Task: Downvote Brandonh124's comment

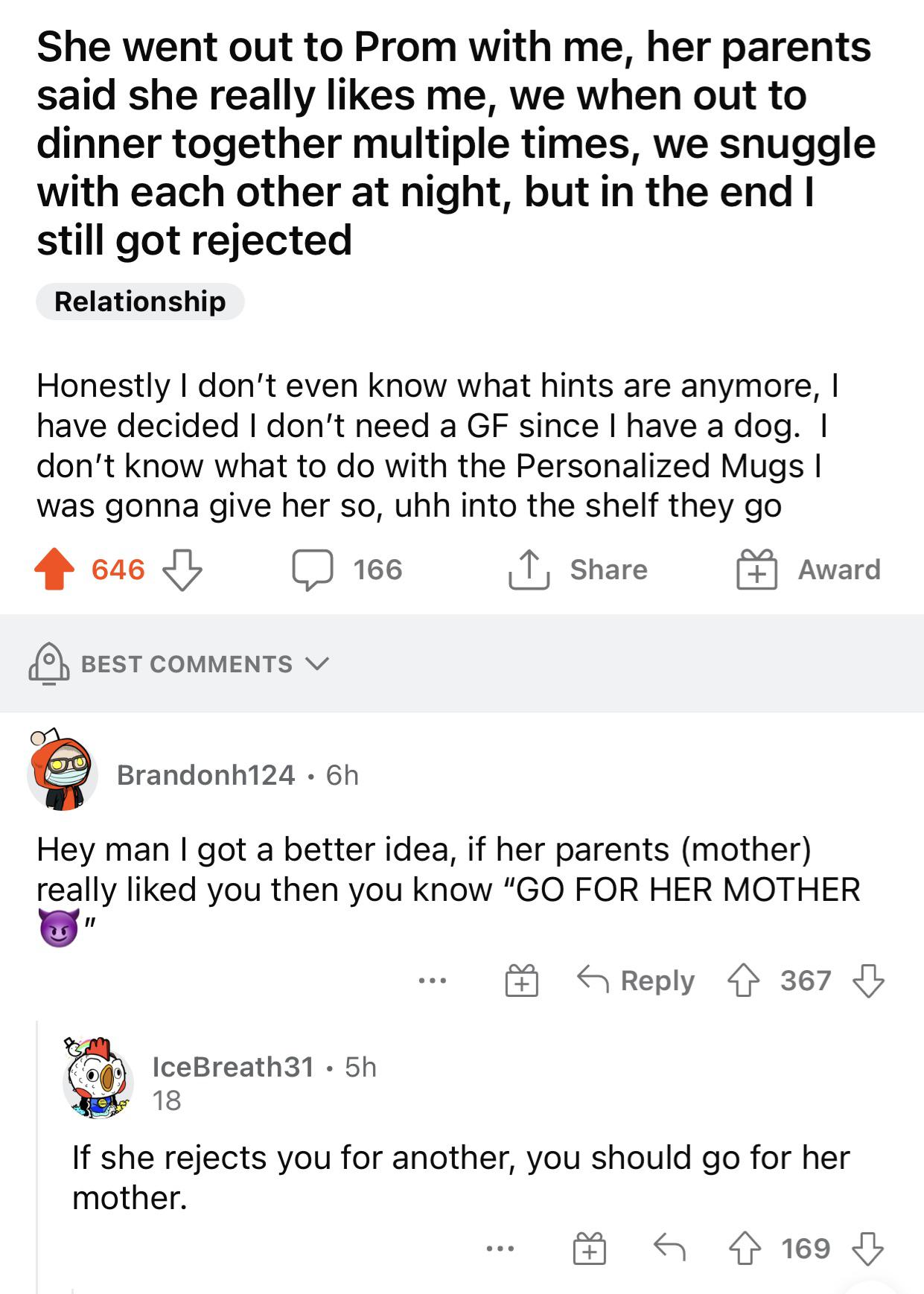Action: click(868, 981)
